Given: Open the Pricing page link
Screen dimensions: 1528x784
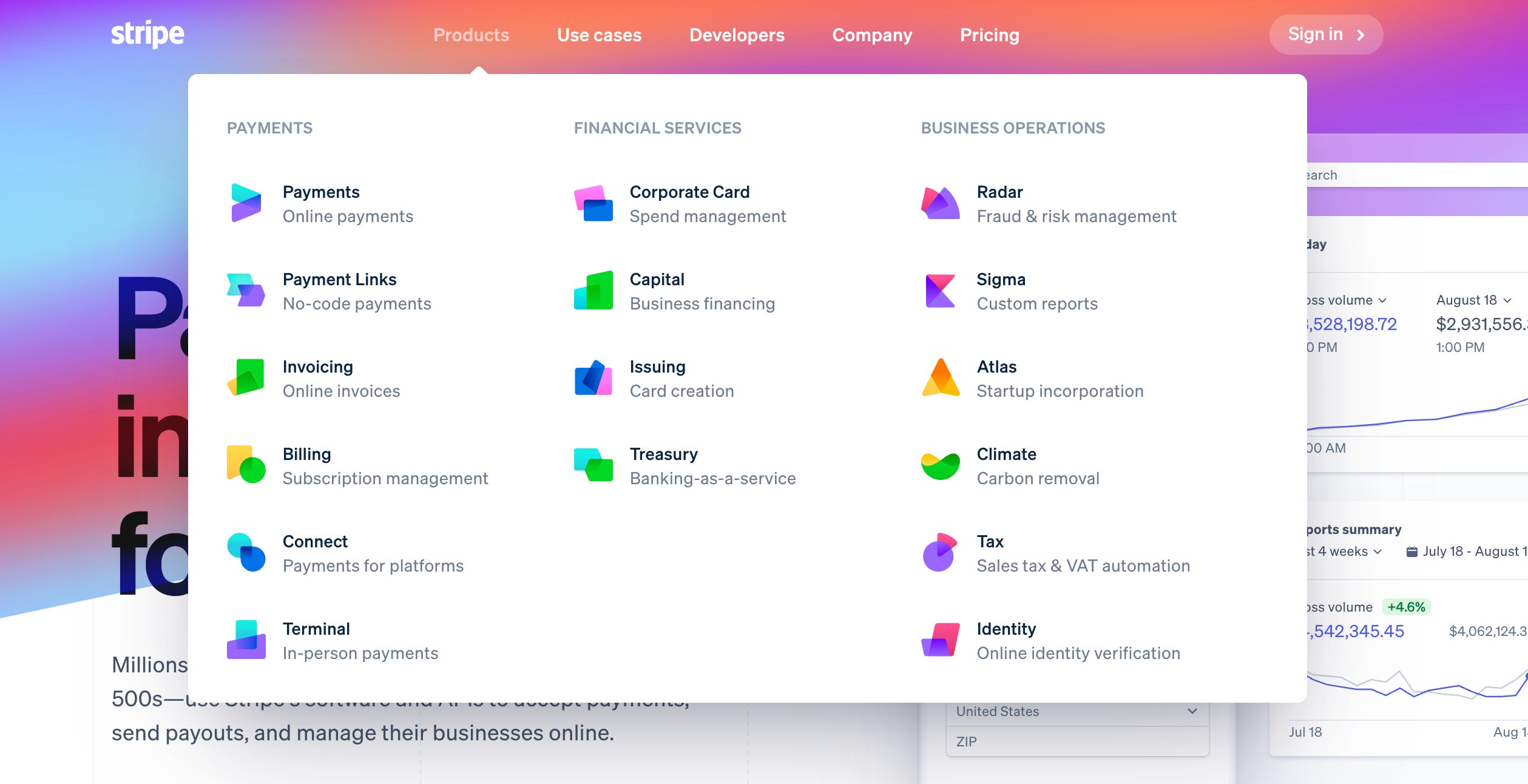Looking at the screenshot, I should [x=989, y=35].
